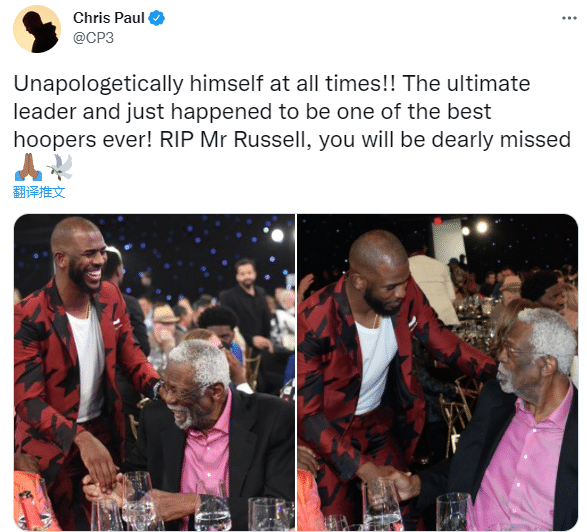Click the blue verified badge next to Chris Paul
The height and width of the screenshot is (532, 587).
point(157,18)
